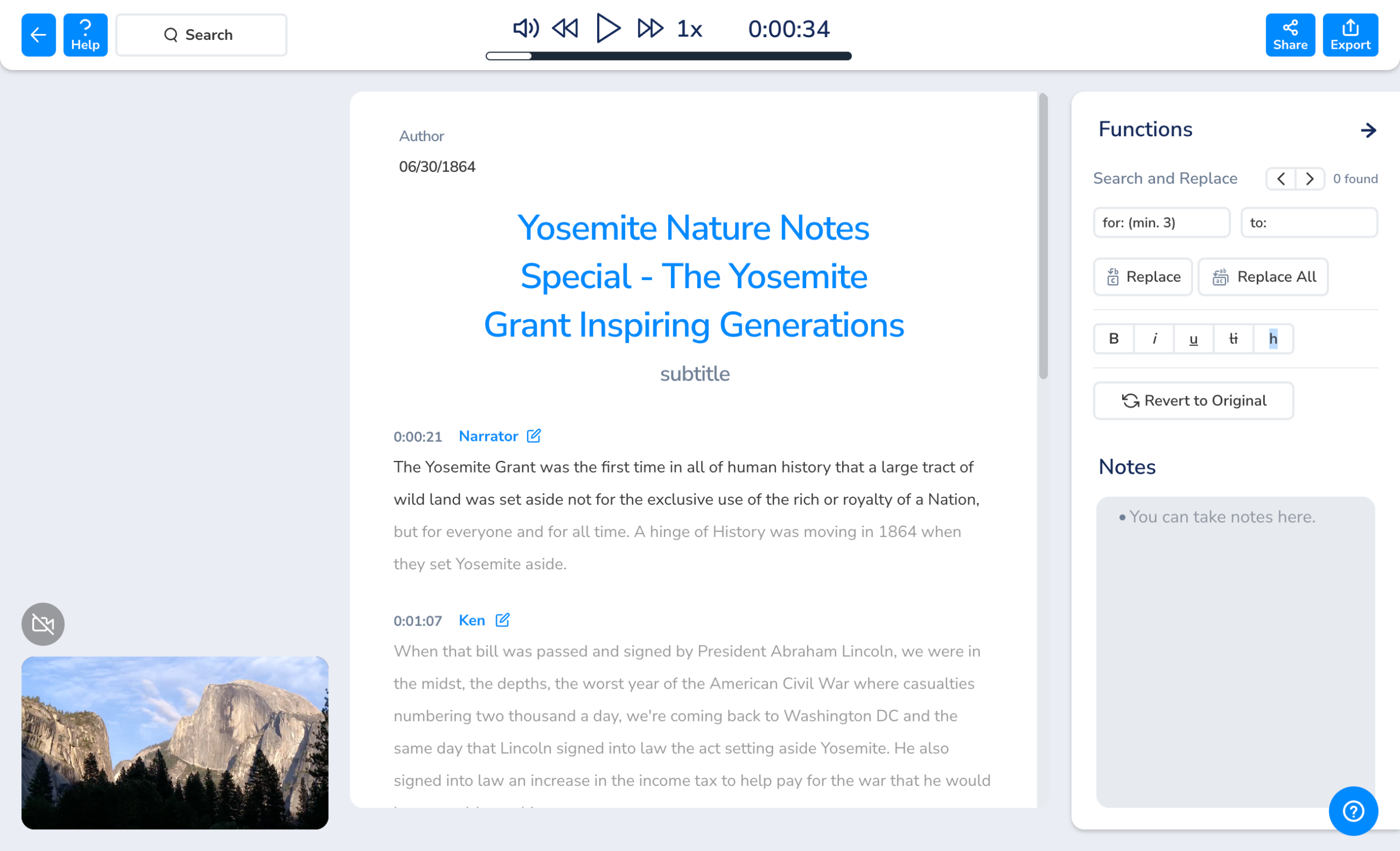1400x851 pixels.
Task: Toggle strikethrough formatting
Action: pyautogui.click(x=1233, y=339)
